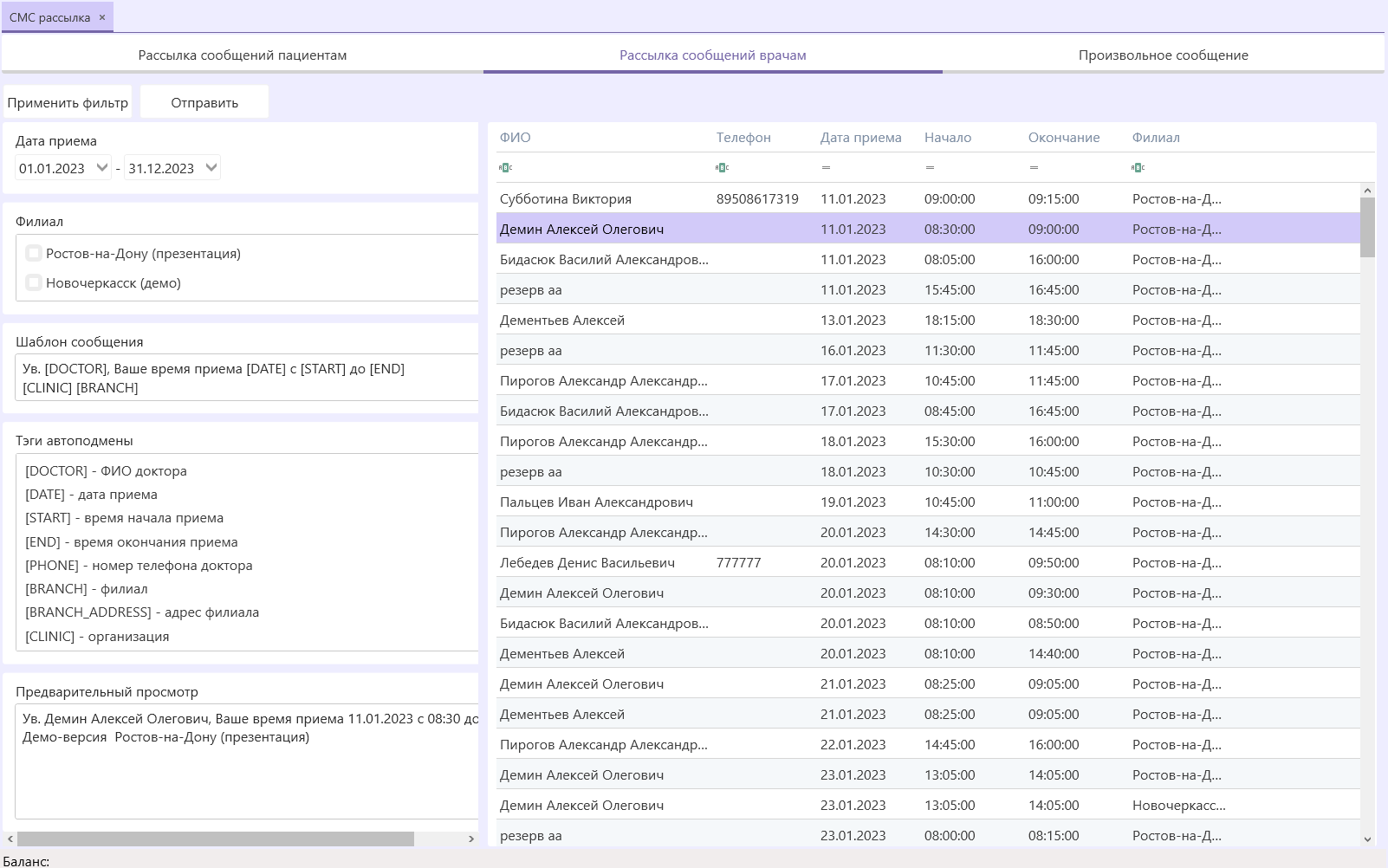Screen dimensions: 1388x868
Task: Click the table vertical scrollbar thumb
Action: [1367, 227]
